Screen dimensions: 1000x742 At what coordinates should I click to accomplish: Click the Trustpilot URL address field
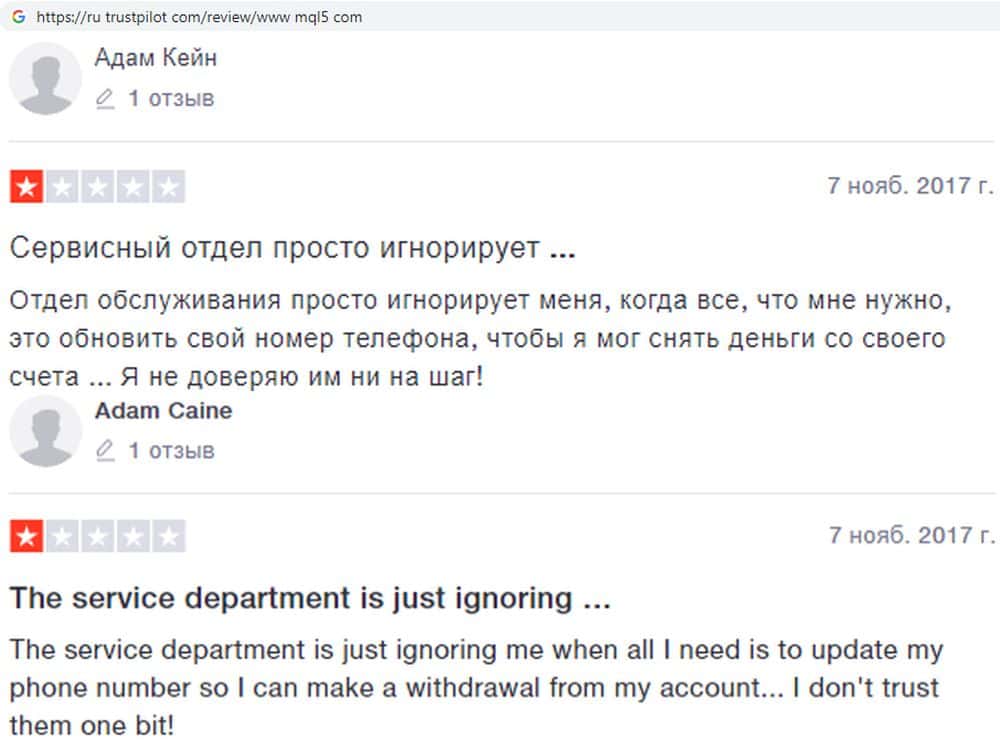pos(199,17)
